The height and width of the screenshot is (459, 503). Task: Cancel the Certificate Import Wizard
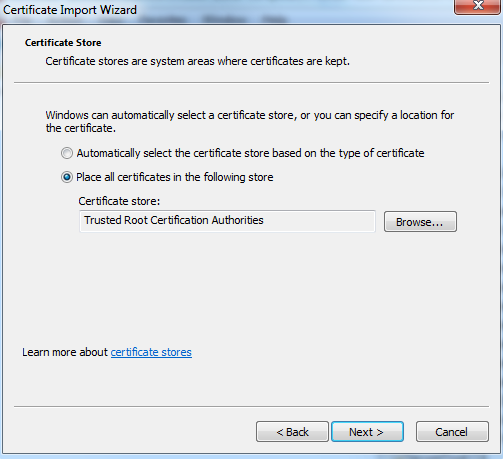tap(452, 432)
